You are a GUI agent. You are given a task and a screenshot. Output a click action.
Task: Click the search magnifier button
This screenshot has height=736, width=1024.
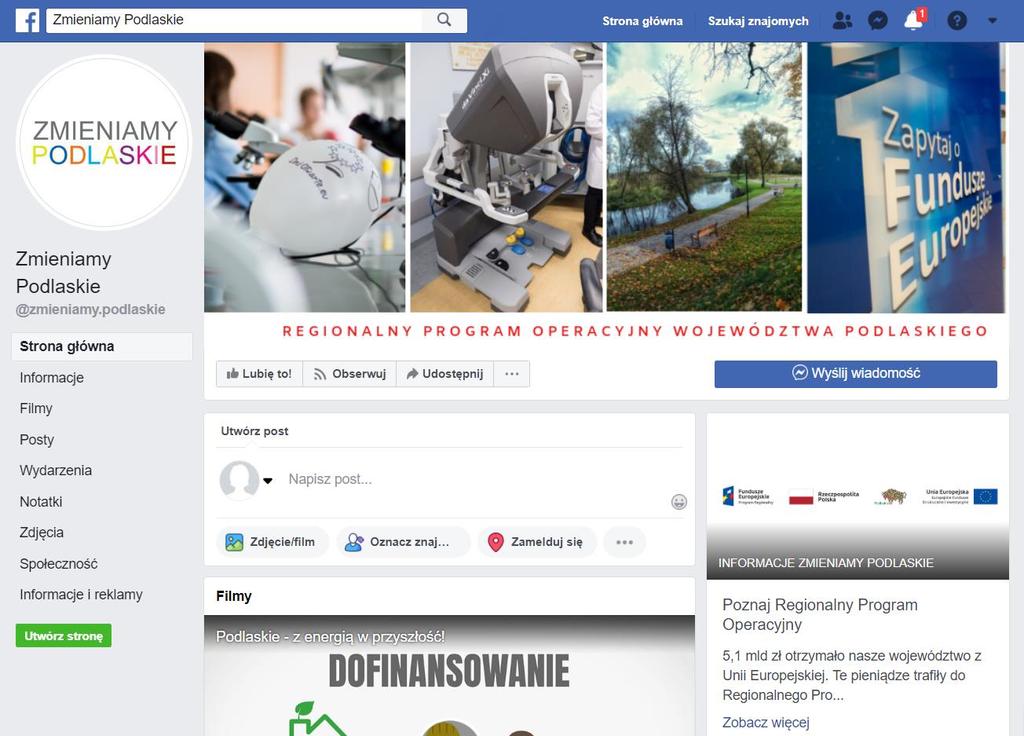click(x=444, y=20)
